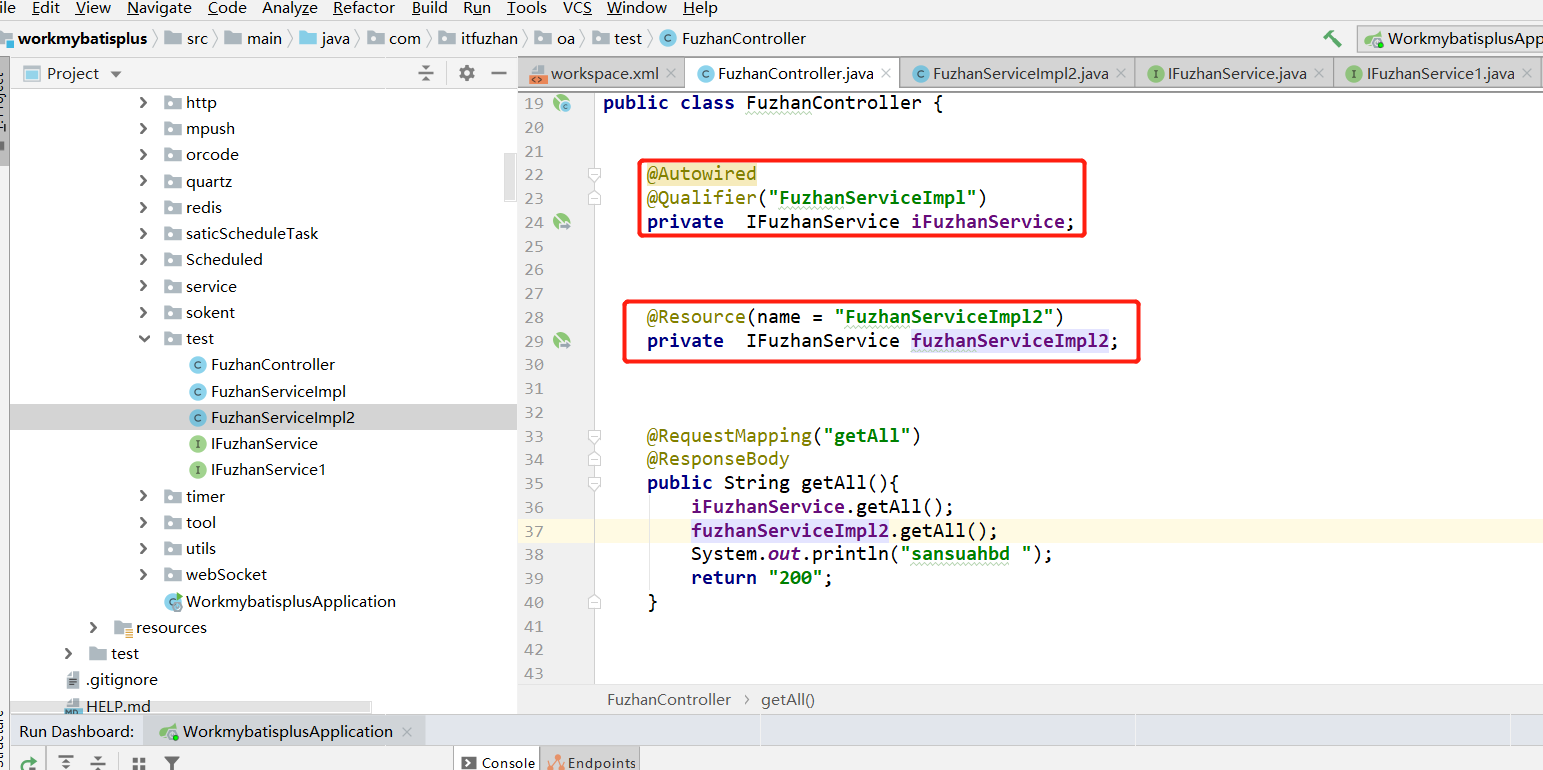Image resolution: width=1543 pixels, height=770 pixels.
Task: Toggle code fold marker on line 33
Action: 594,436
